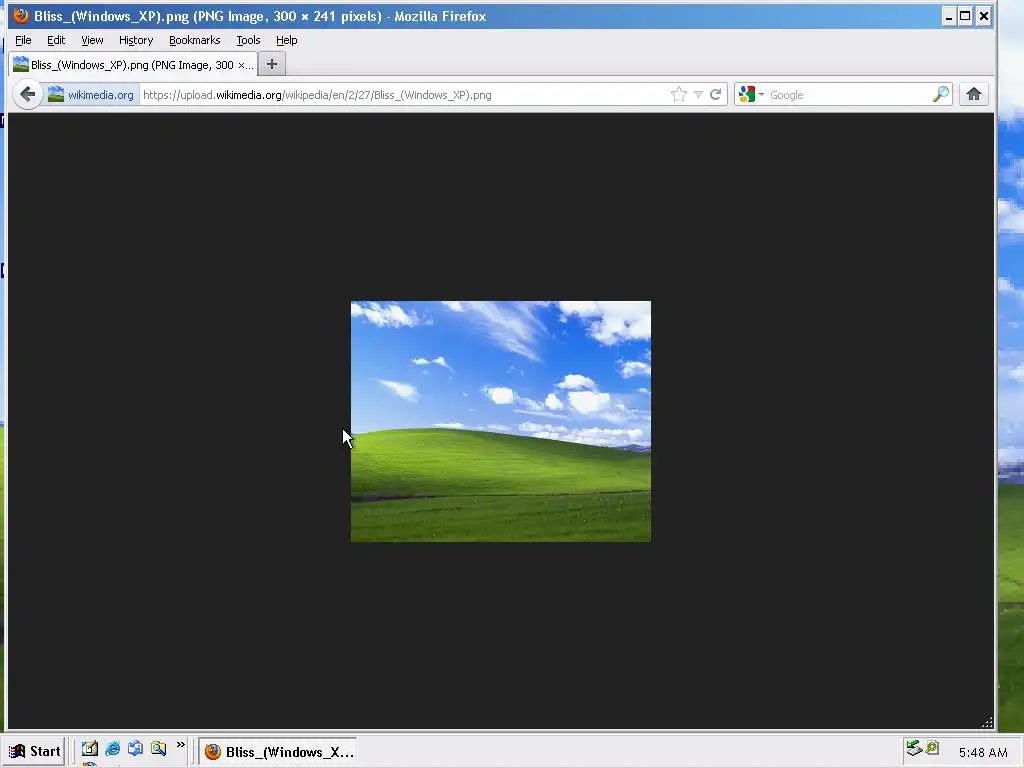Focus the Google search box

(x=849, y=95)
